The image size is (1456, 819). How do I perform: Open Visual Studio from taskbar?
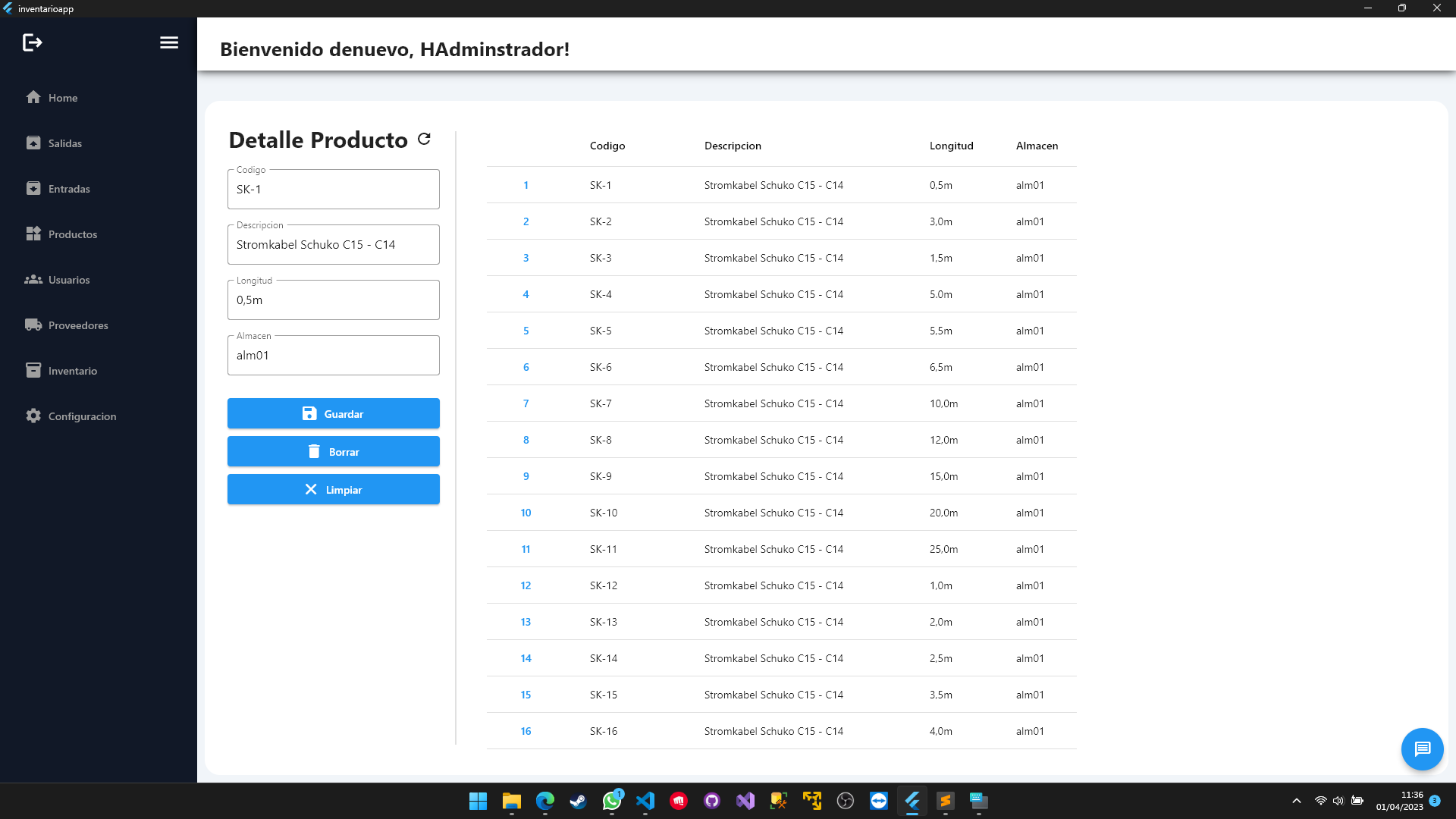click(x=745, y=801)
